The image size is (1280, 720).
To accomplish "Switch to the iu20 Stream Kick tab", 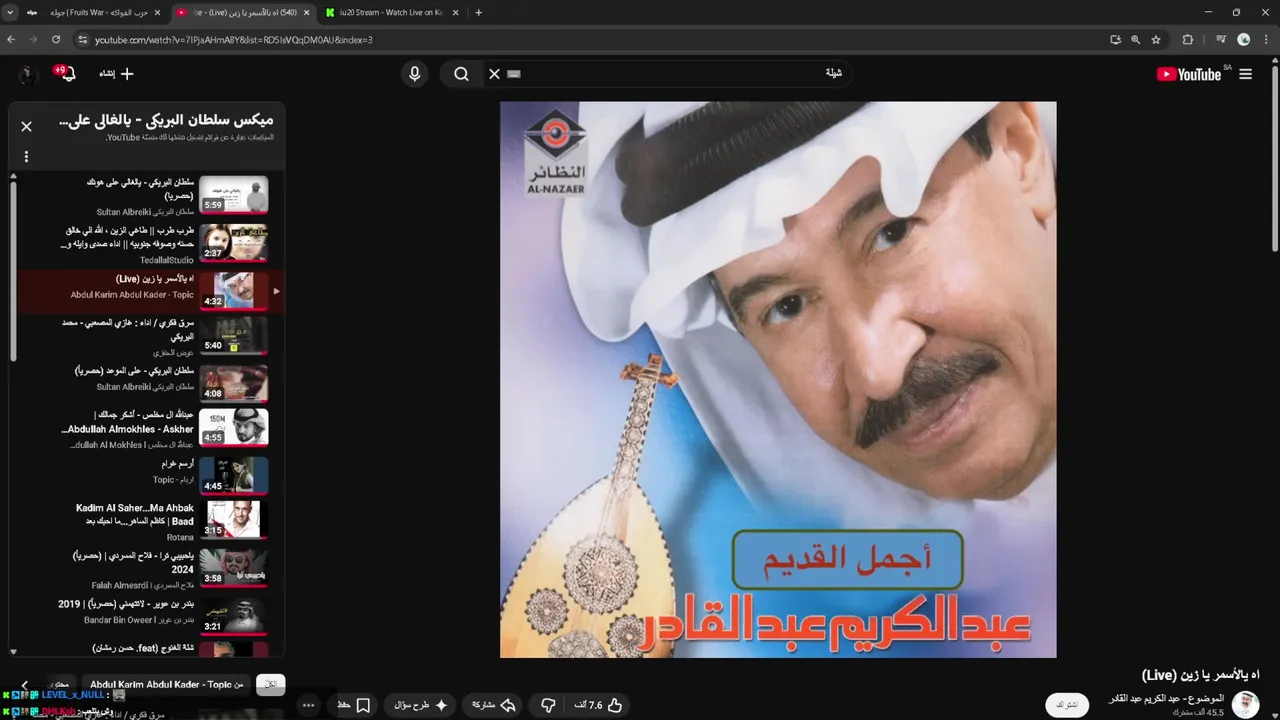I will pyautogui.click(x=393, y=12).
